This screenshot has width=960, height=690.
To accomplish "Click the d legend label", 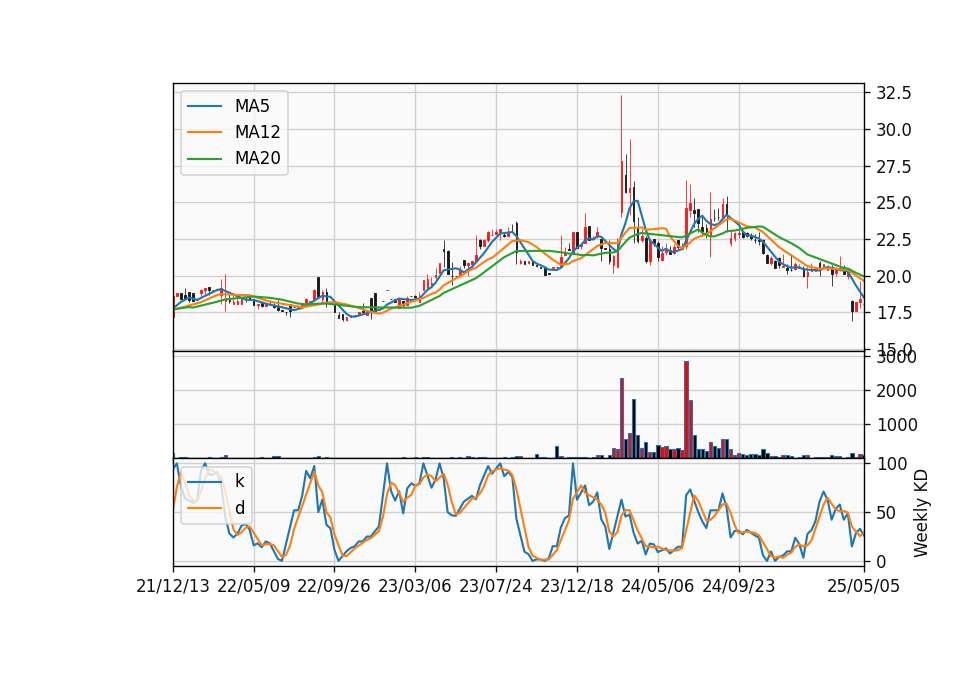I will (239, 508).
